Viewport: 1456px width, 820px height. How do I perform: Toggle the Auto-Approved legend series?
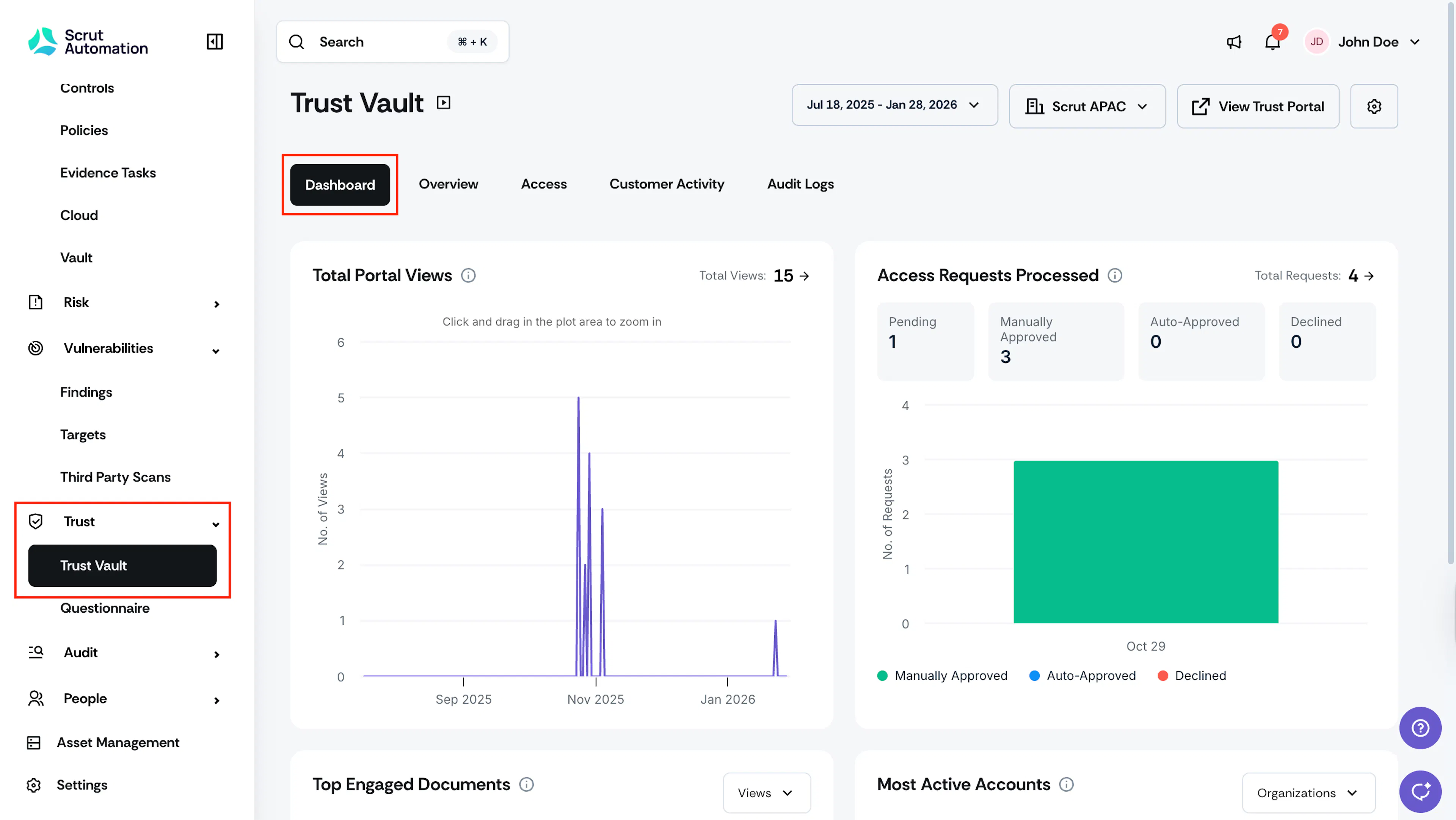click(1083, 675)
